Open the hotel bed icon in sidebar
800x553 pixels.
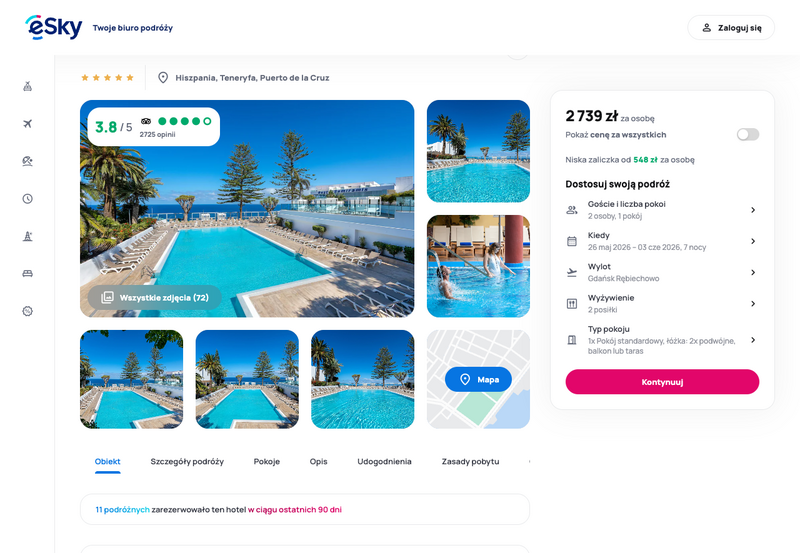click(x=28, y=273)
